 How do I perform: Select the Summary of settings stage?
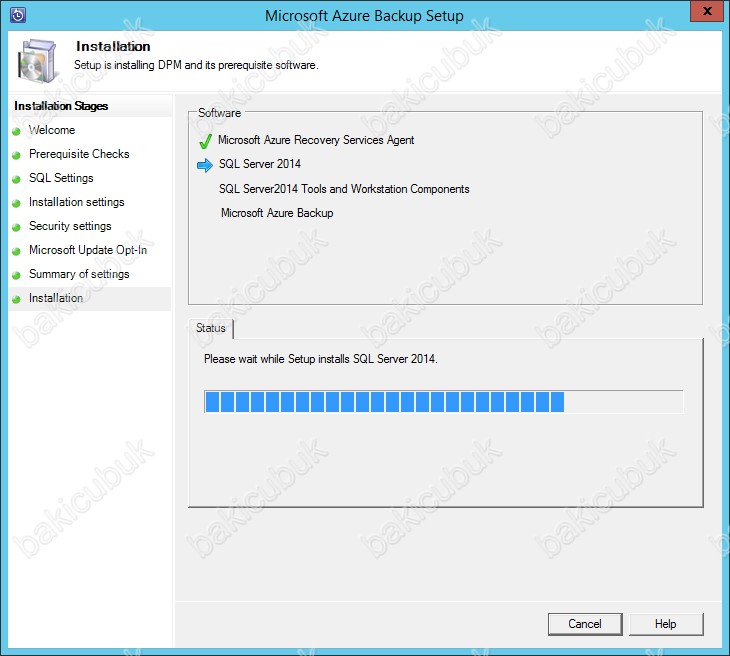tap(79, 274)
